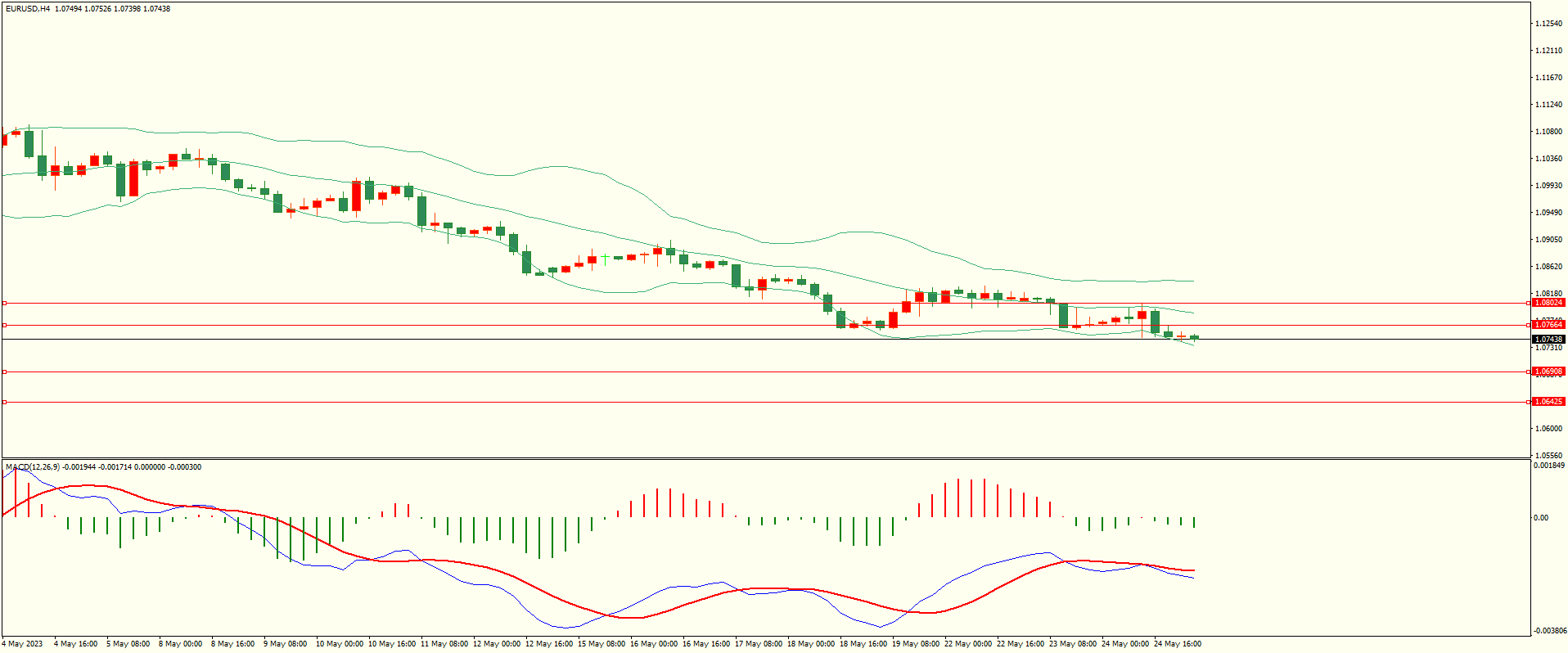Click the 1.07664 price level label

pos(1548,325)
